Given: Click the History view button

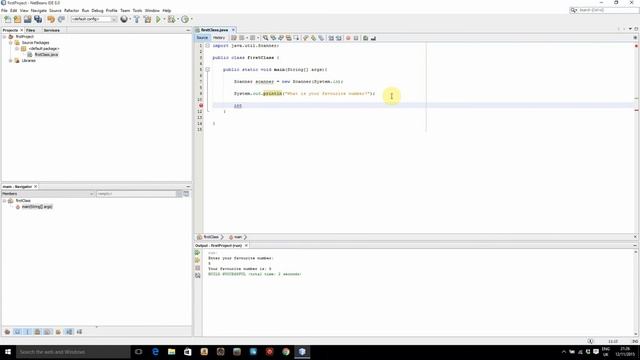Looking at the screenshot, I should pyautogui.click(x=219, y=38).
